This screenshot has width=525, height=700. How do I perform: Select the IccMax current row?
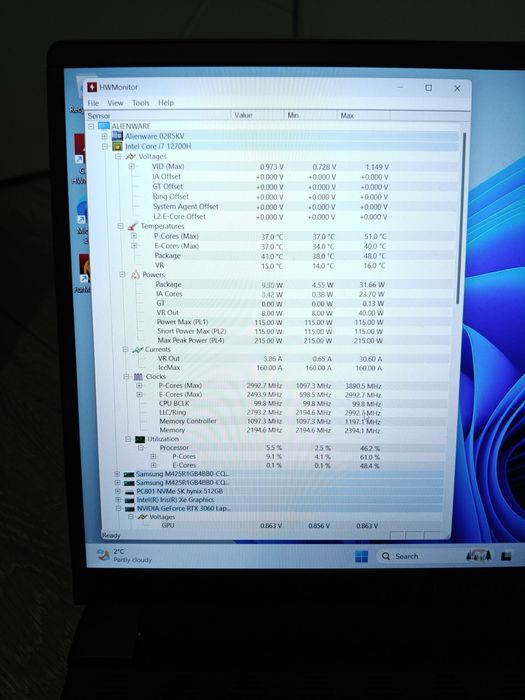(271, 367)
